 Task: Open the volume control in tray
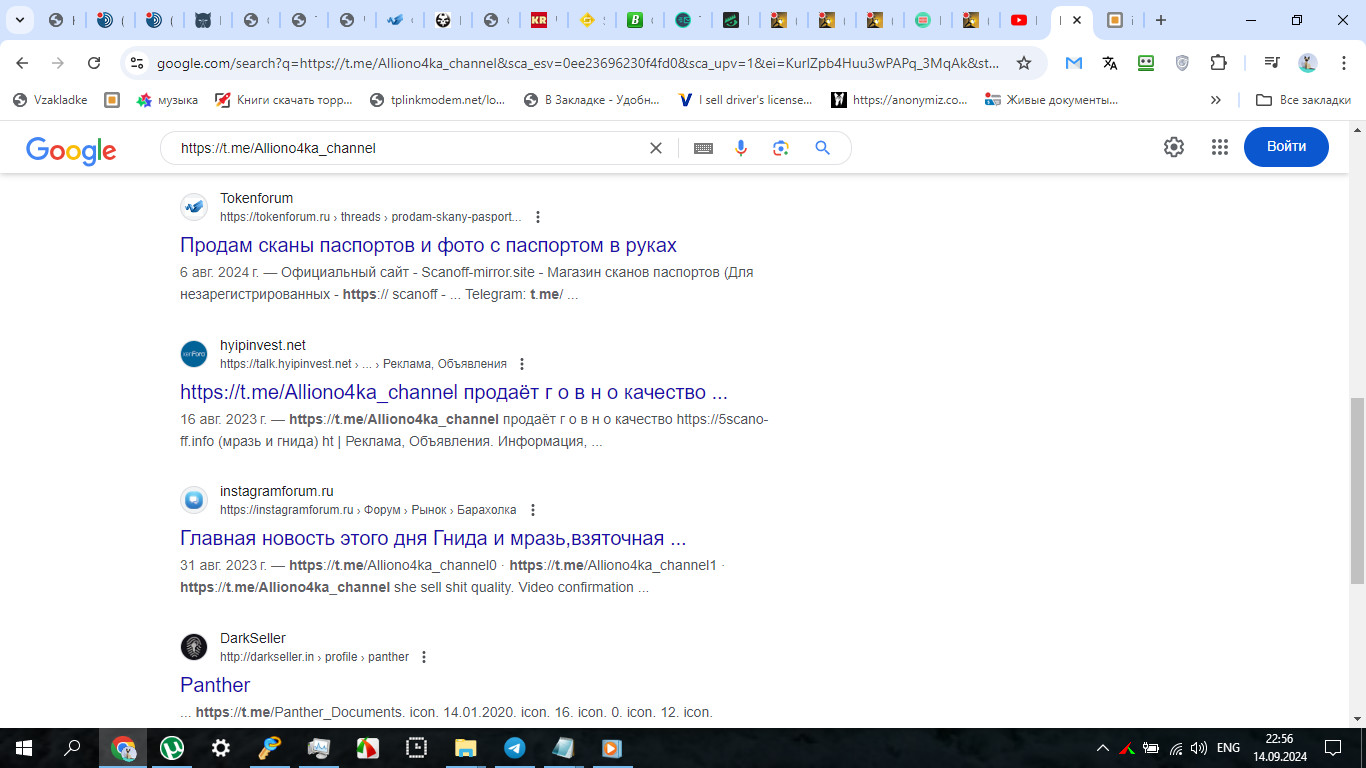(1199, 748)
